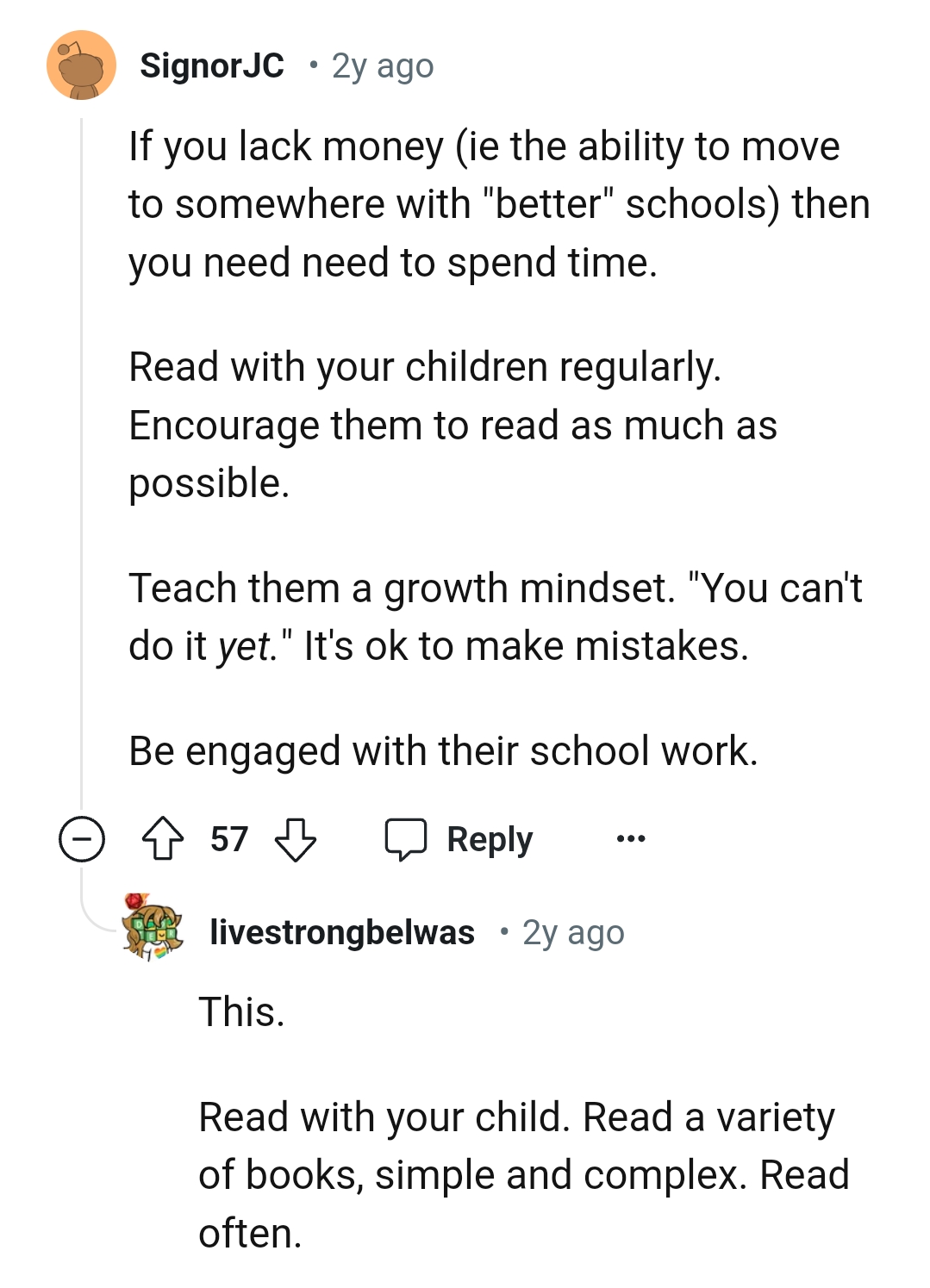Open more actions for SignorJC's comment
This screenshot has height=1288, width=930.
coord(630,837)
